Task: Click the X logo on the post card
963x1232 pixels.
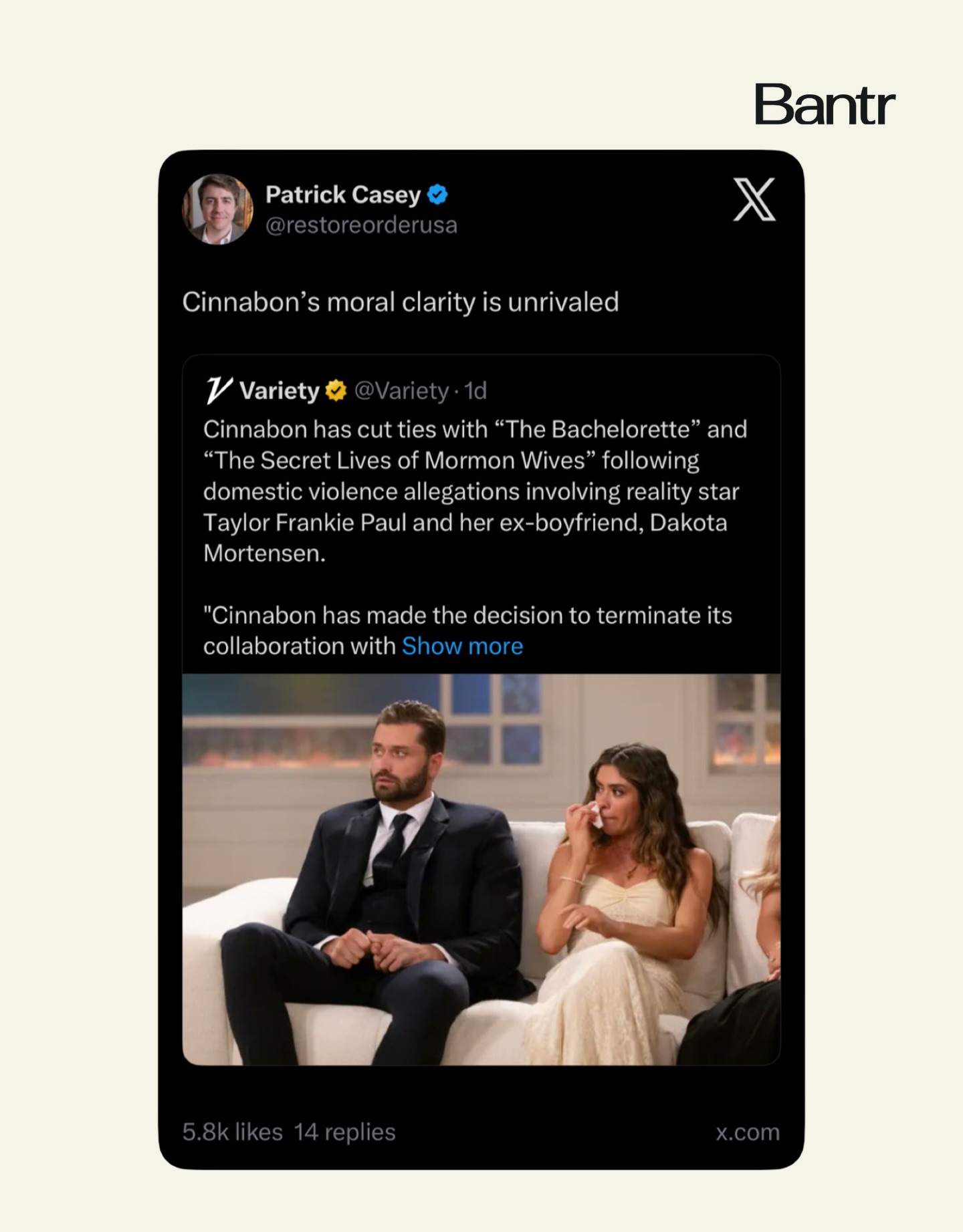Action: (x=754, y=199)
